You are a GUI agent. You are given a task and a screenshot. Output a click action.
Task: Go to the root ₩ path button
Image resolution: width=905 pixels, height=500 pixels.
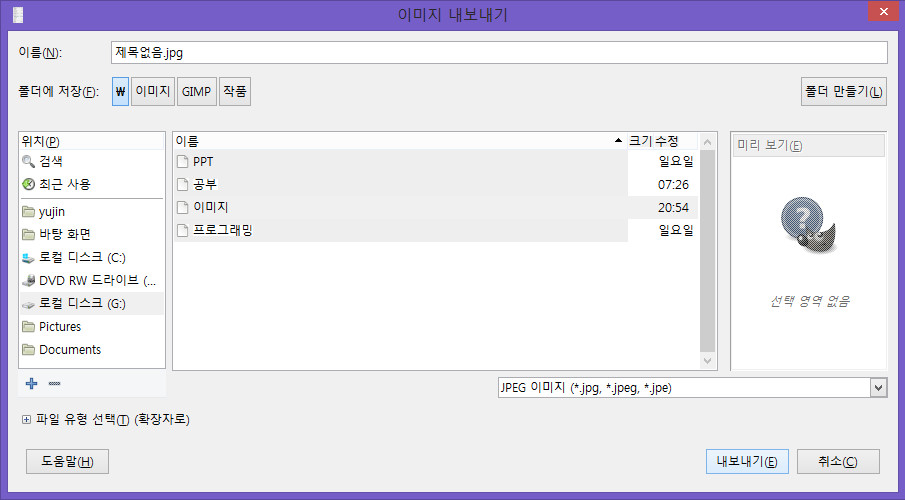click(120, 92)
